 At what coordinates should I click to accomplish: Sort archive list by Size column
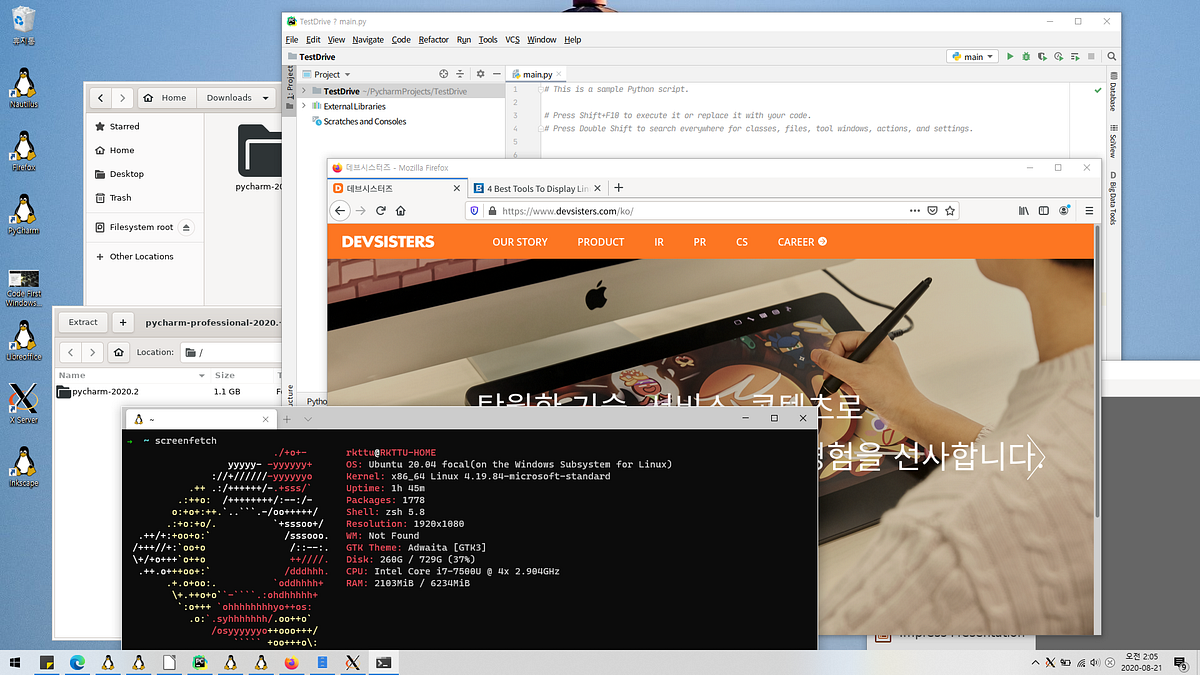pos(225,375)
